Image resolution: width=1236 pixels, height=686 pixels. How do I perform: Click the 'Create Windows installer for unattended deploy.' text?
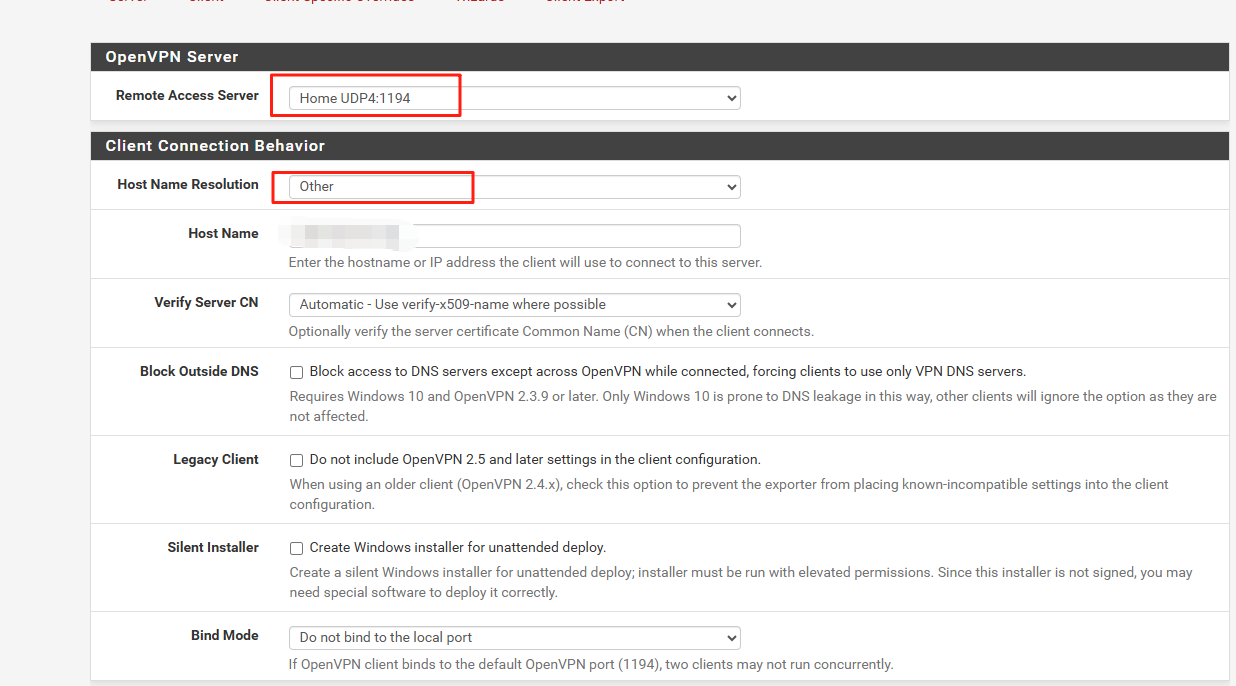(x=458, y=548)
